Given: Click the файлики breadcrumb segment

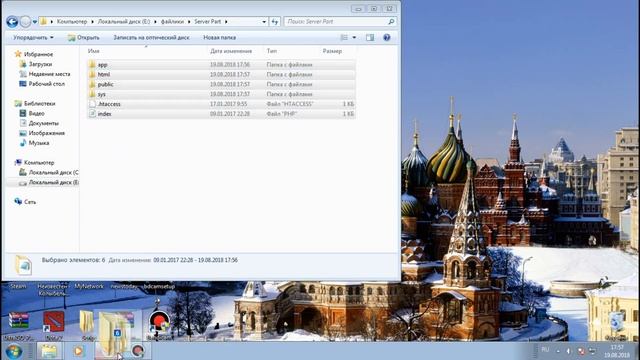Looking at the screenshot, I should point(172,22).
